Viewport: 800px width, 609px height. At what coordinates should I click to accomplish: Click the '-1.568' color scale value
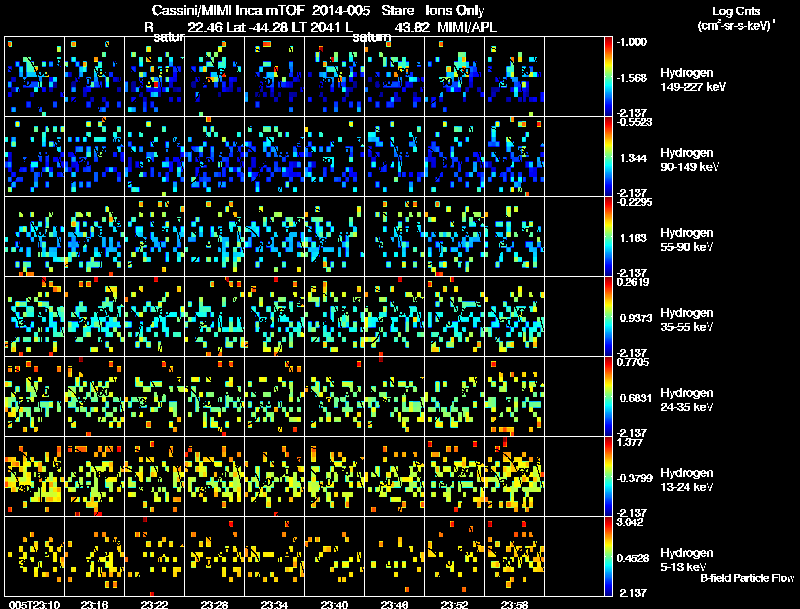pyautogui.click(x=632, y=78)
